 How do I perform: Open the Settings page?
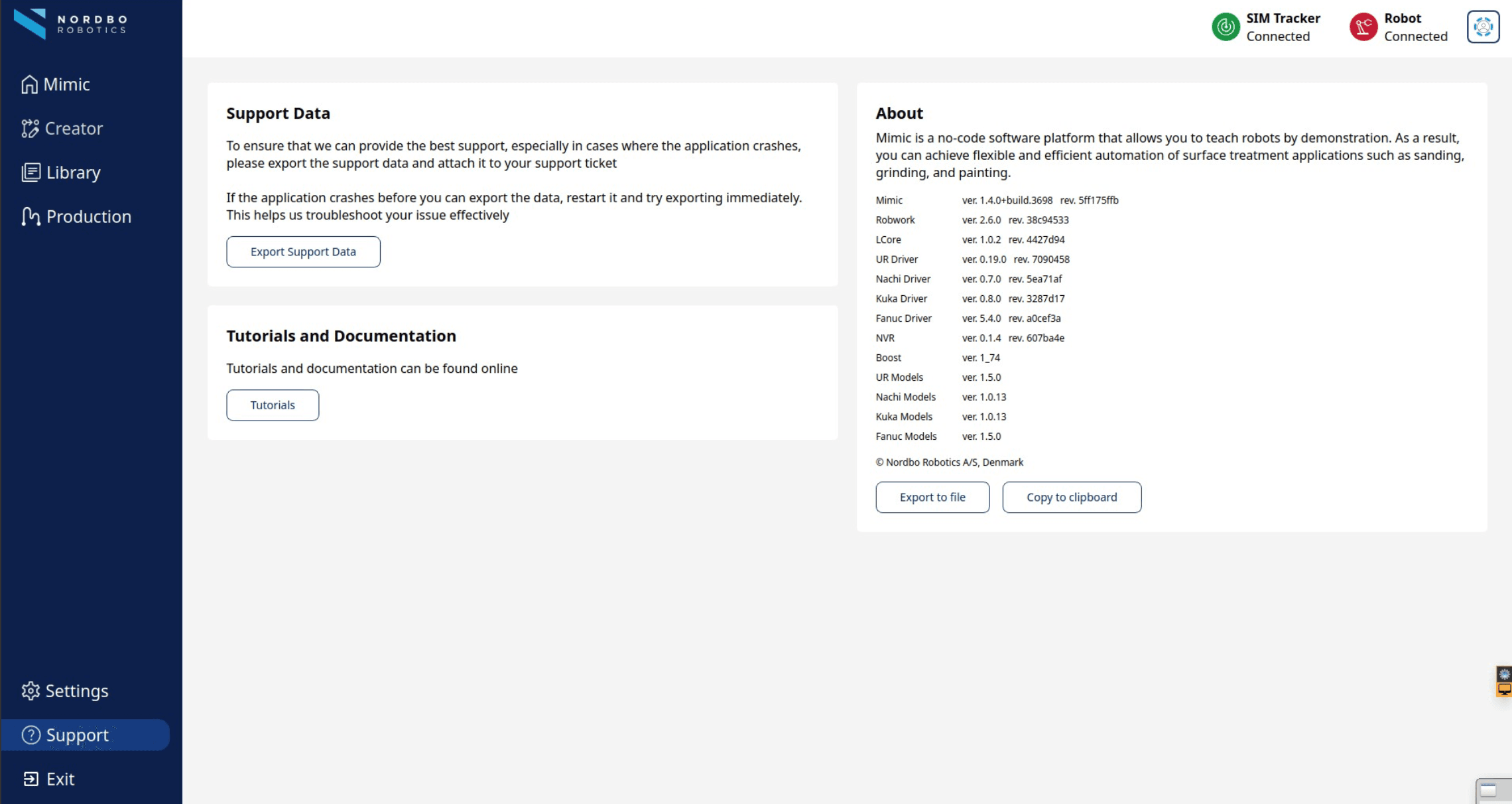click(65, 691)
